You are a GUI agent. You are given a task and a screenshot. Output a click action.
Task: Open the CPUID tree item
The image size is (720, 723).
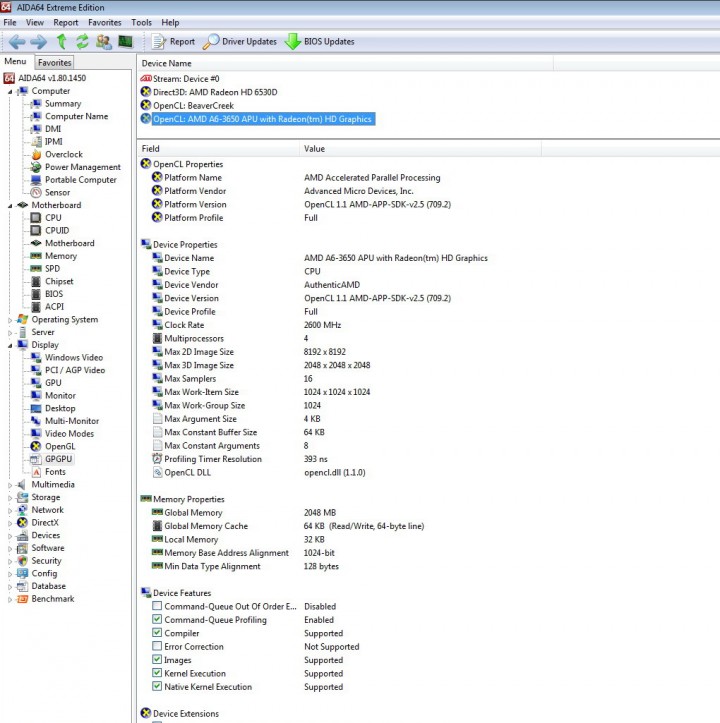[57, 231]
